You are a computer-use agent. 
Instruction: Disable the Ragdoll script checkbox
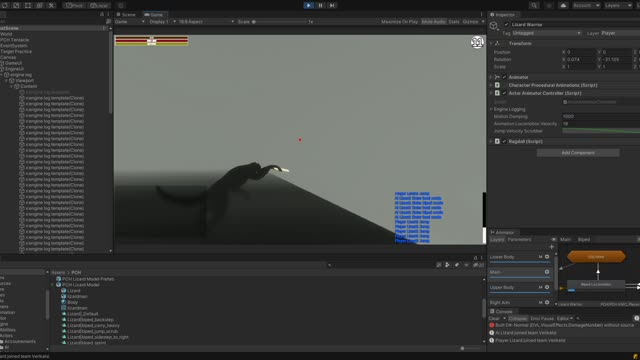[x=504, y=141]
